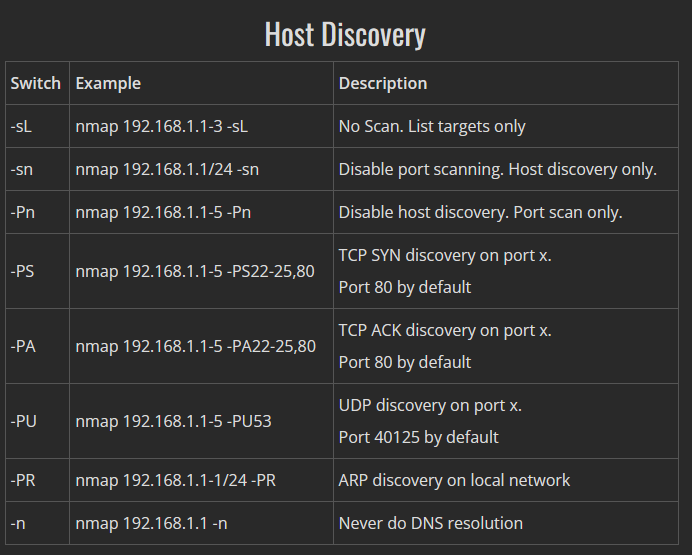Click 'Port 40125 by default' text

coord(418,437)
